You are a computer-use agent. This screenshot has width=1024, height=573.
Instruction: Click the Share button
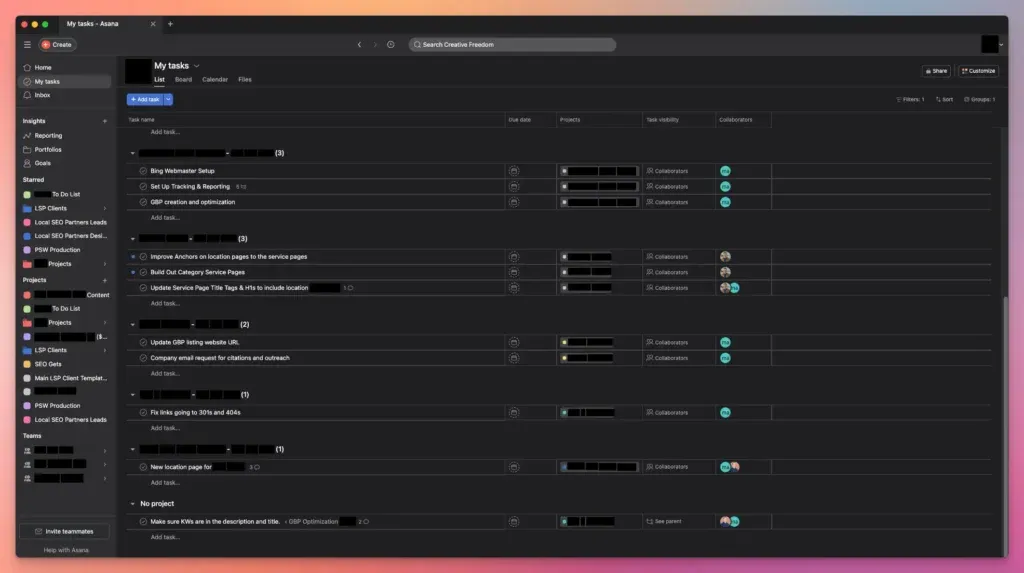click(x=936, y=71)
